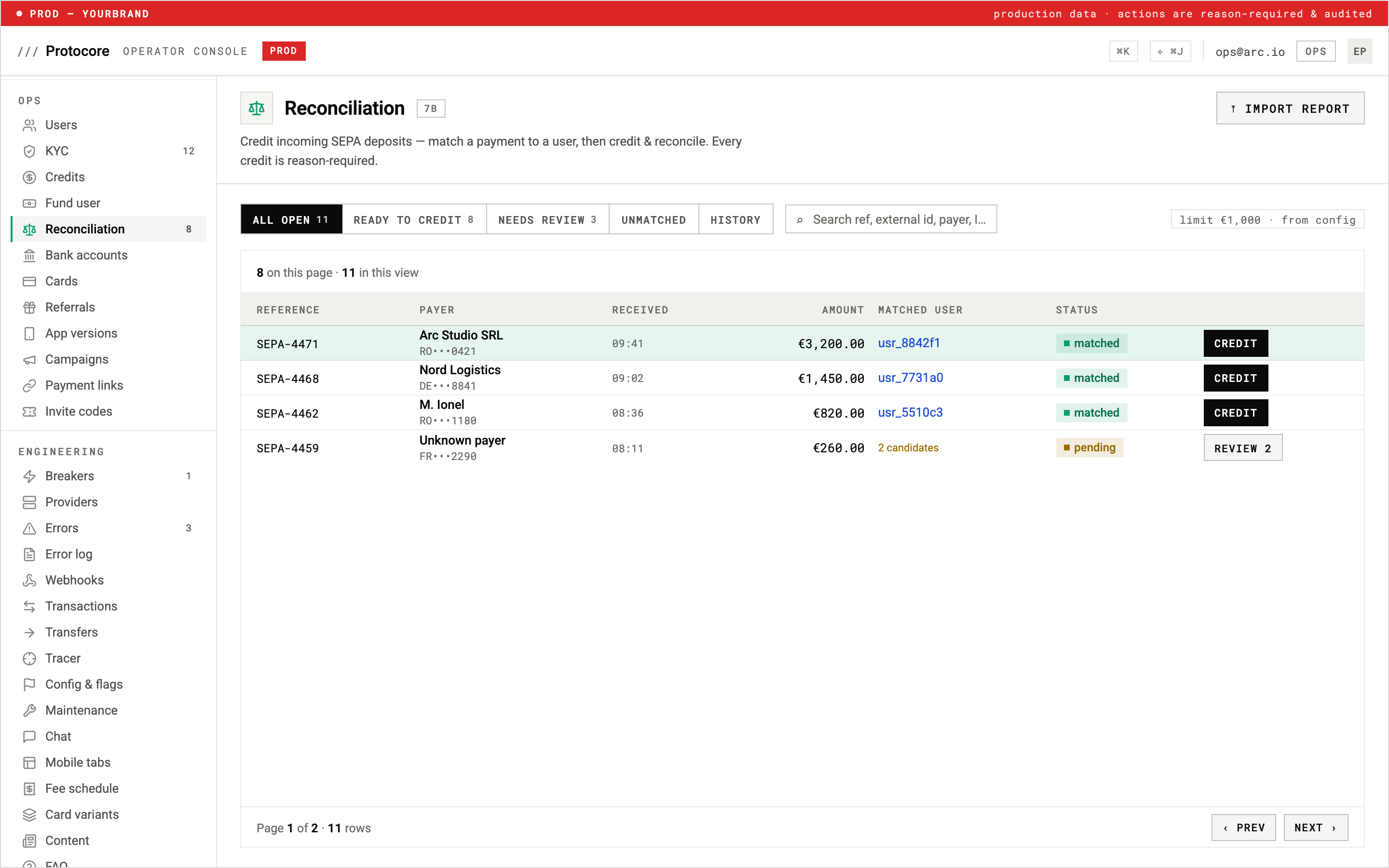
Task: Click the Reconciliation page header scales icon
Action: [x=256, y=108]
